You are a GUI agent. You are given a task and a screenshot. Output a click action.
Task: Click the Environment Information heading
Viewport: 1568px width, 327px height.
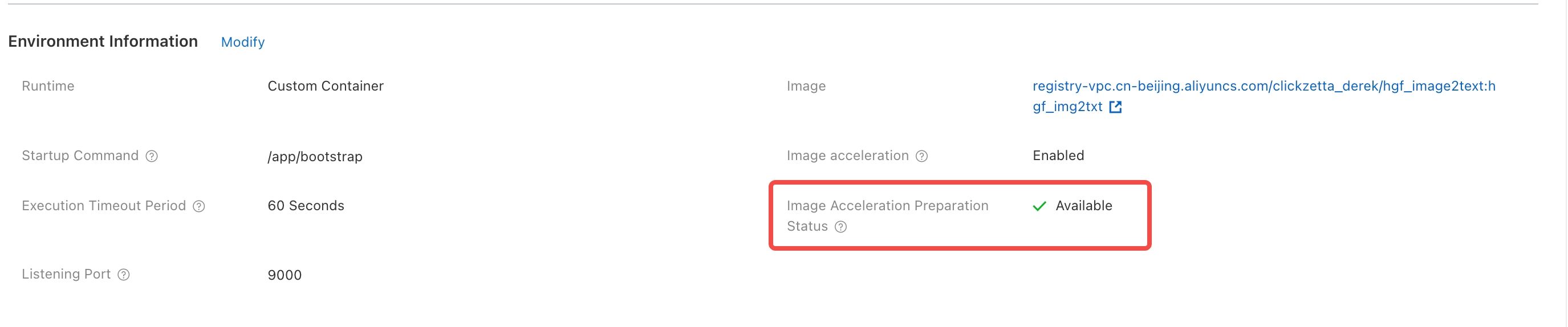(x=103, y=42)
